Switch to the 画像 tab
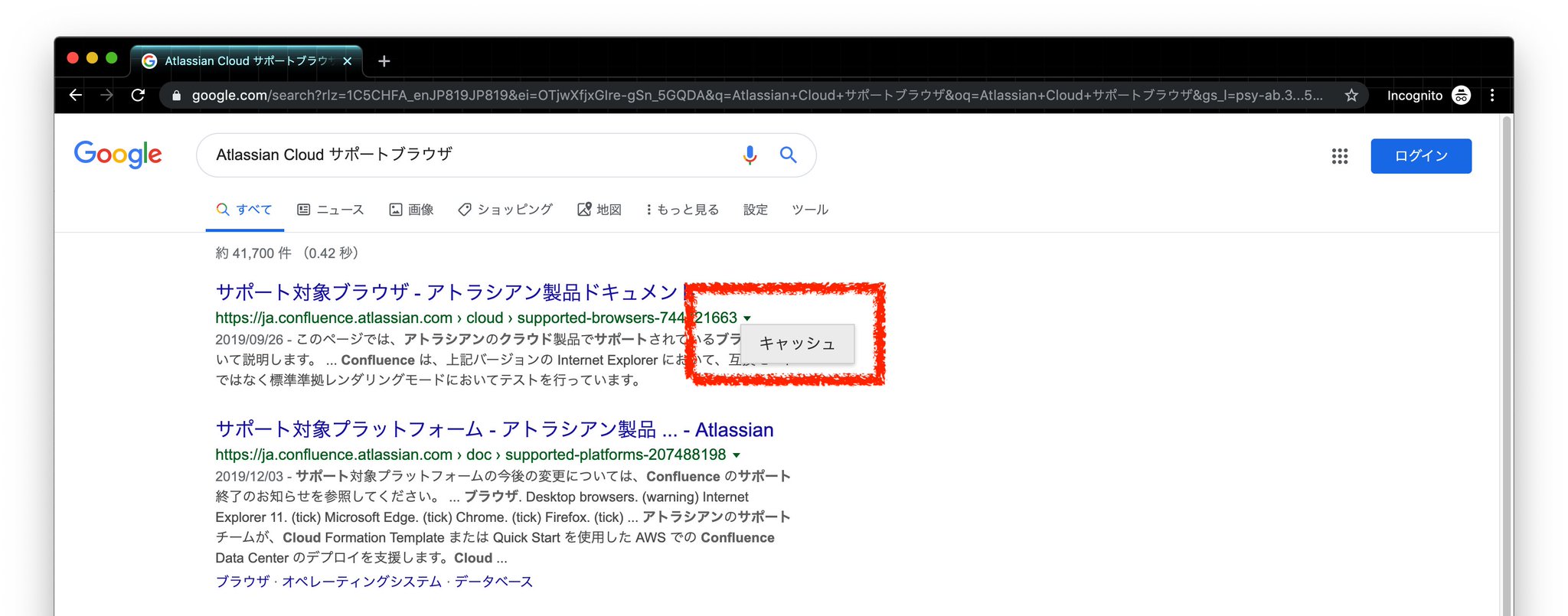 [412, 210]
